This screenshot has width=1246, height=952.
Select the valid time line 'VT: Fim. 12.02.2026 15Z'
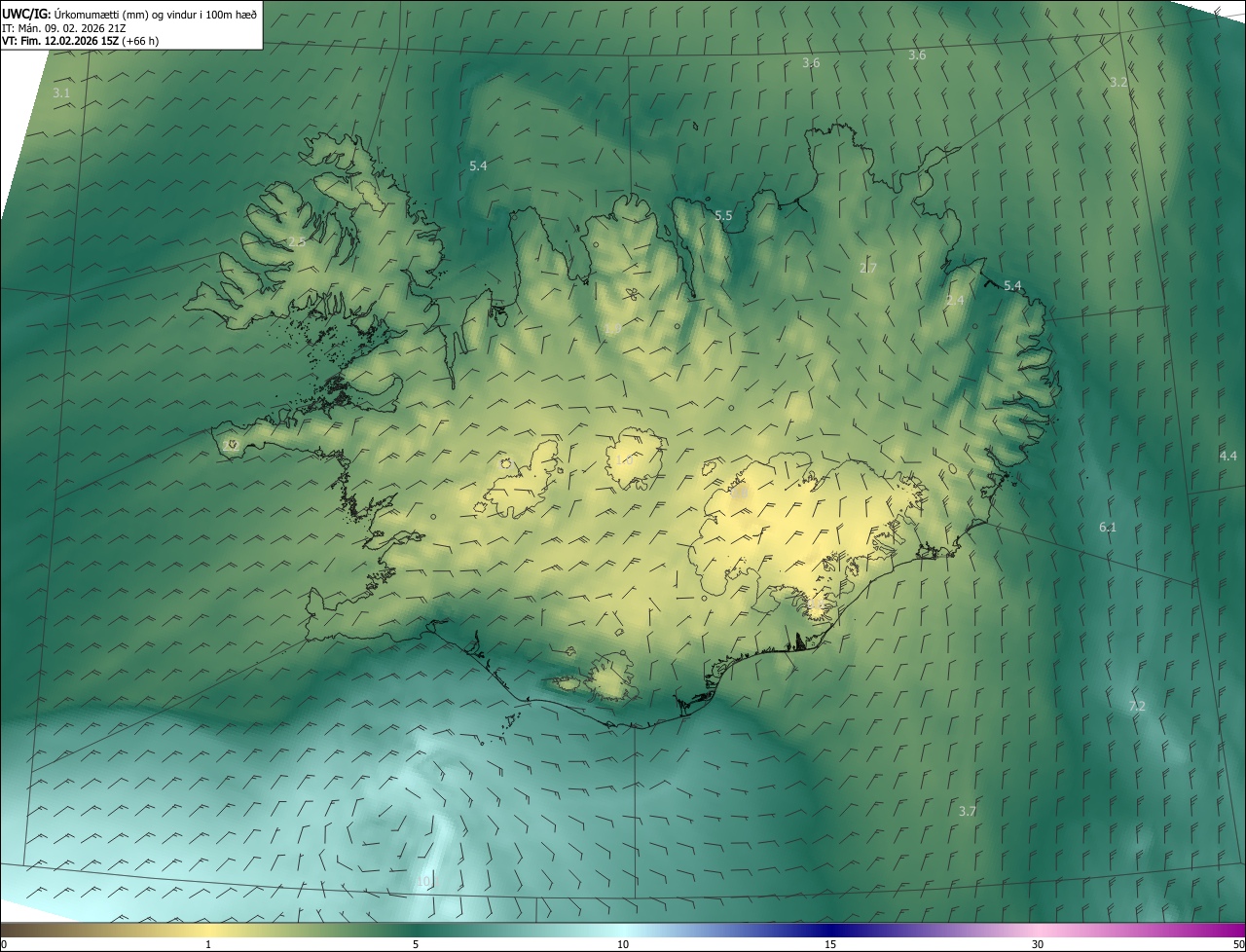(60, 41)
